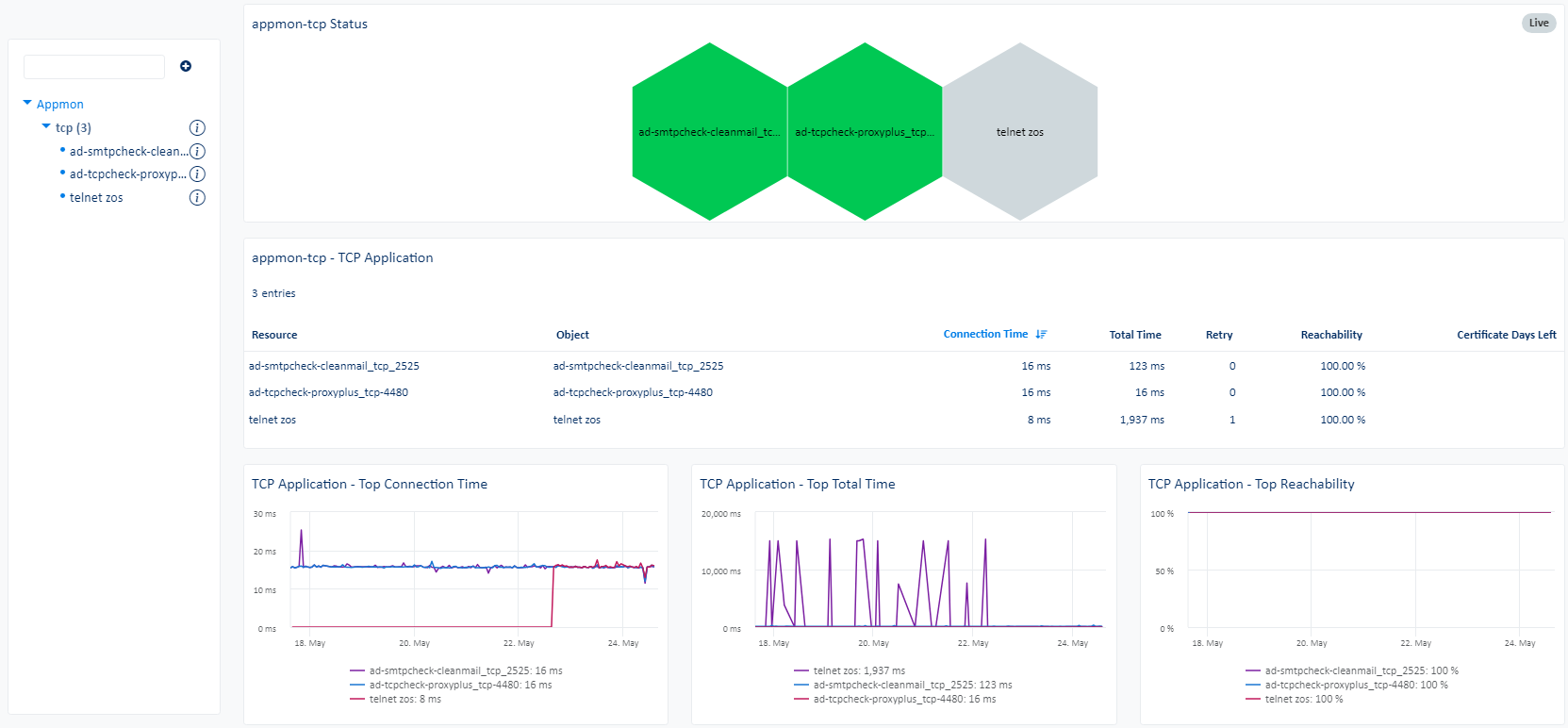Click the sort icon next to Connection Time
The image size is (1568, 728).
click(x=1041, y=335)
